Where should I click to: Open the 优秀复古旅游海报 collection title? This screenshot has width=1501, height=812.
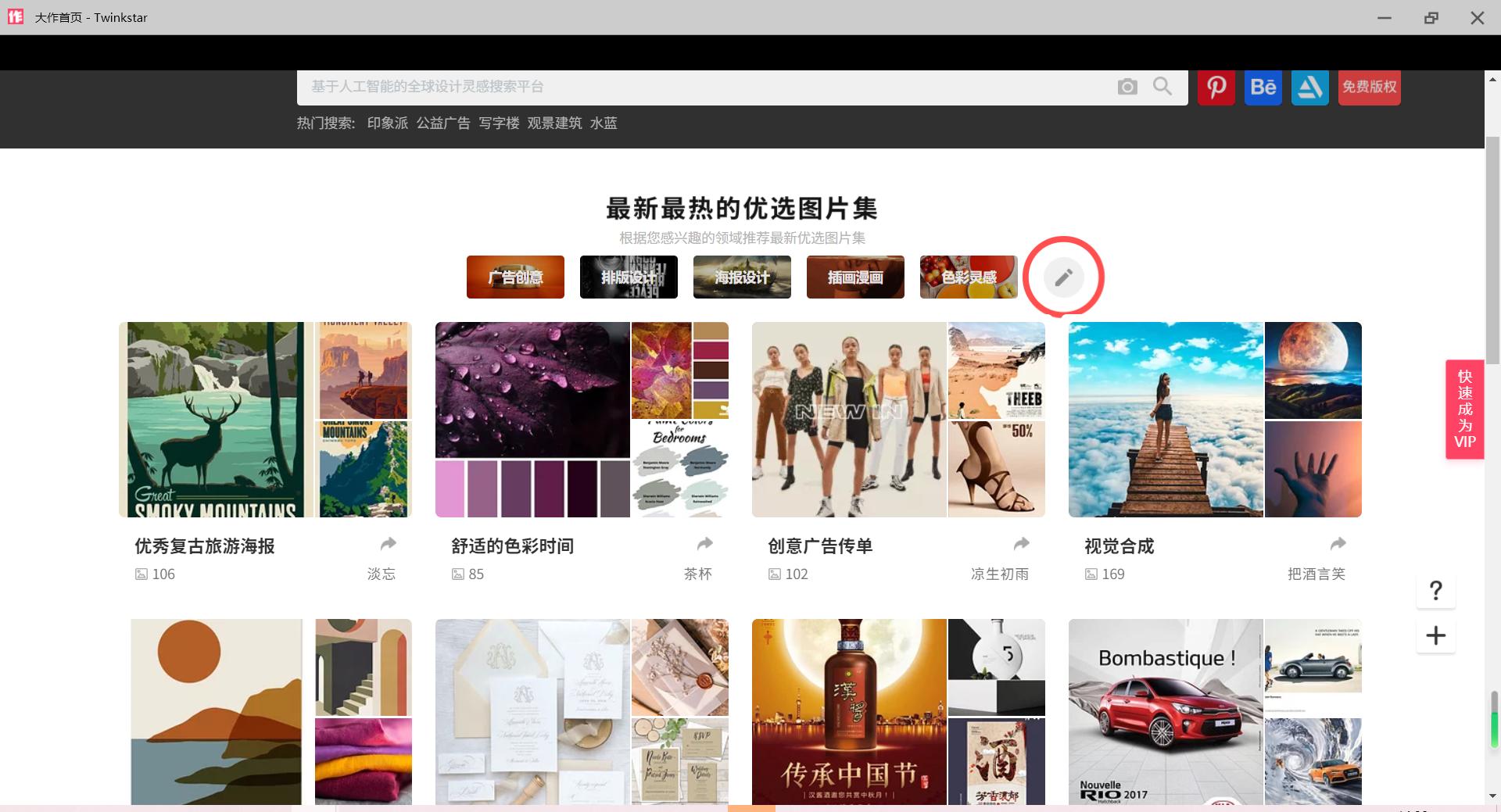[x=205, y=546]
